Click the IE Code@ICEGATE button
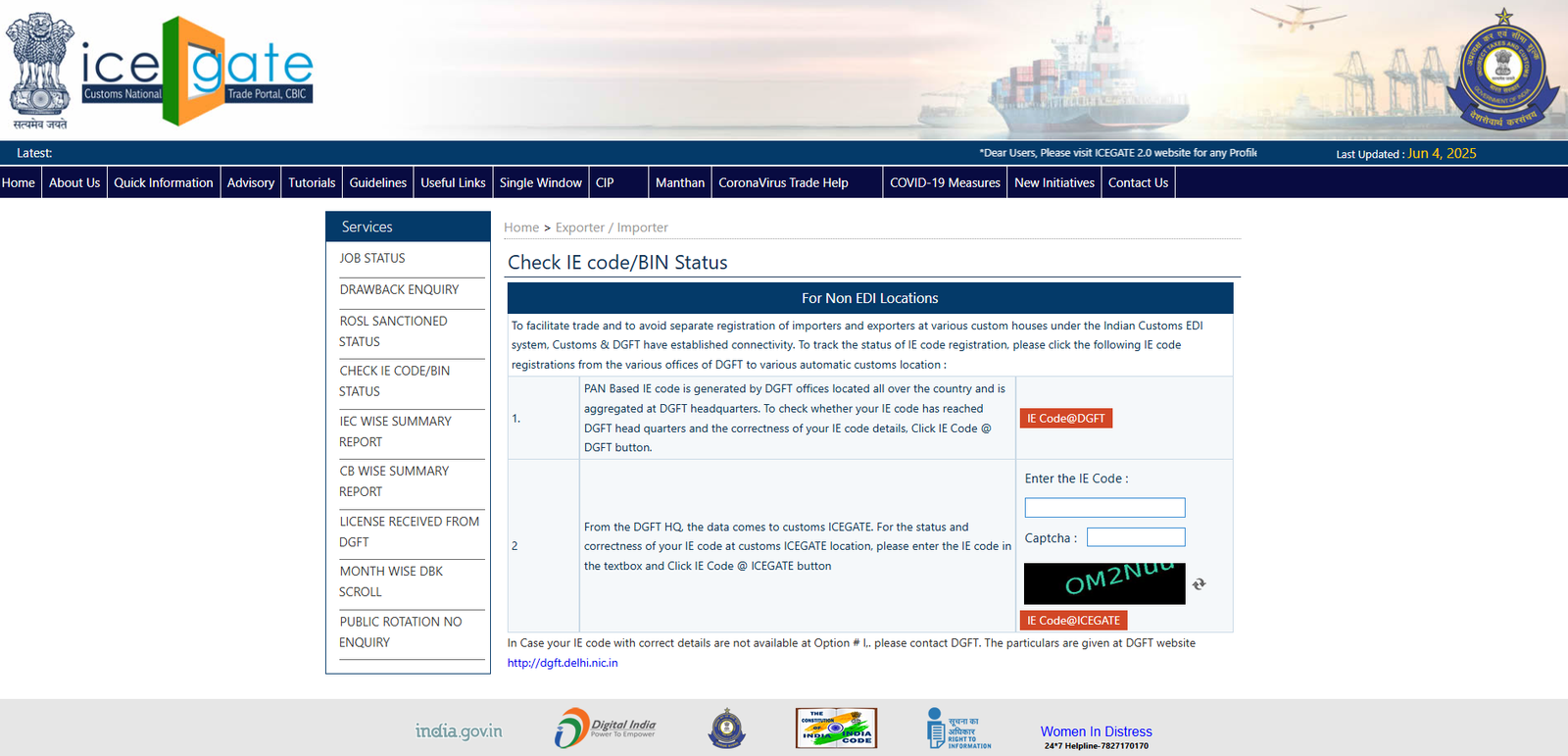This screenshot has width=1568, height=756. coord(1073,621)
